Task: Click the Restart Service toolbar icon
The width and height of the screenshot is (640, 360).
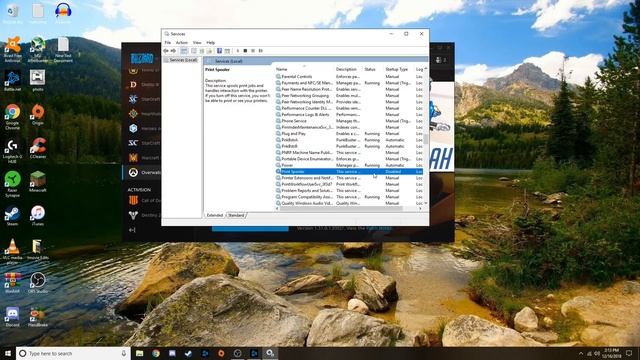Action: [x=260, y=51]
